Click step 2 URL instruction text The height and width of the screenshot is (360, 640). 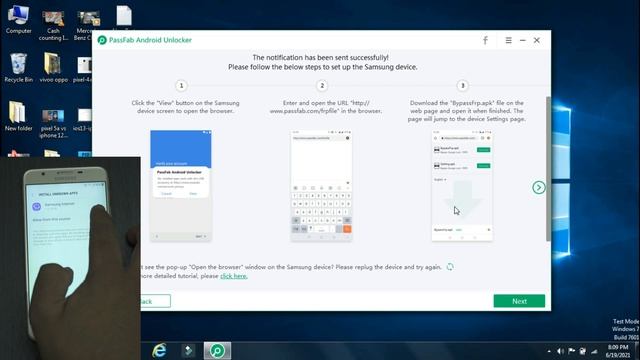(x=326, y=107)
